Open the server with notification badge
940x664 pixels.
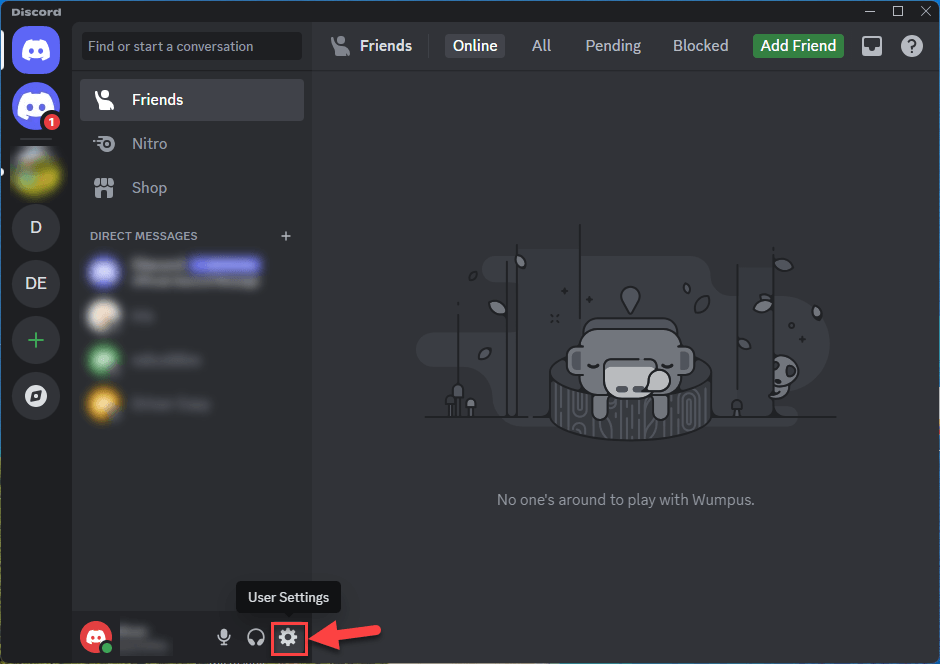pyautogui.click(x=36, y=105)
